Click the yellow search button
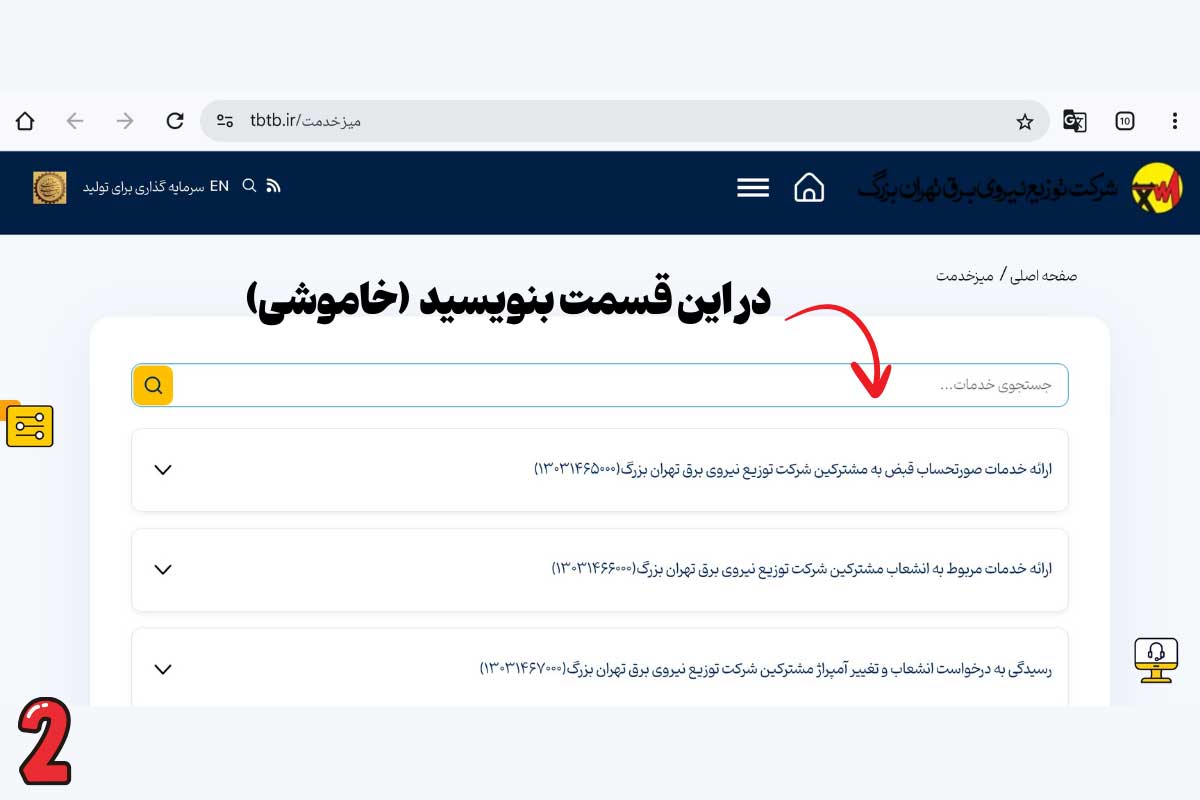 (153, 385)
